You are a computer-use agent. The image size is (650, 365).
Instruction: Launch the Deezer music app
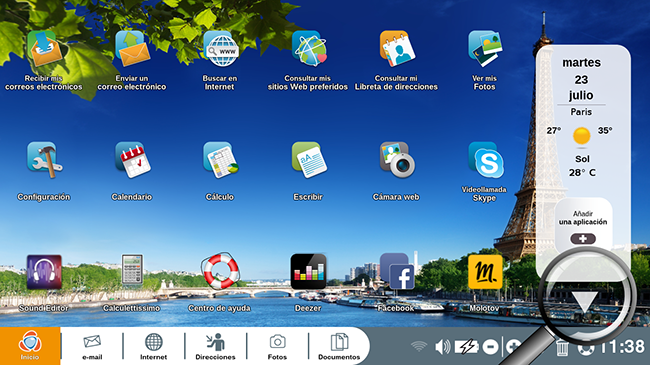[308, 272]
